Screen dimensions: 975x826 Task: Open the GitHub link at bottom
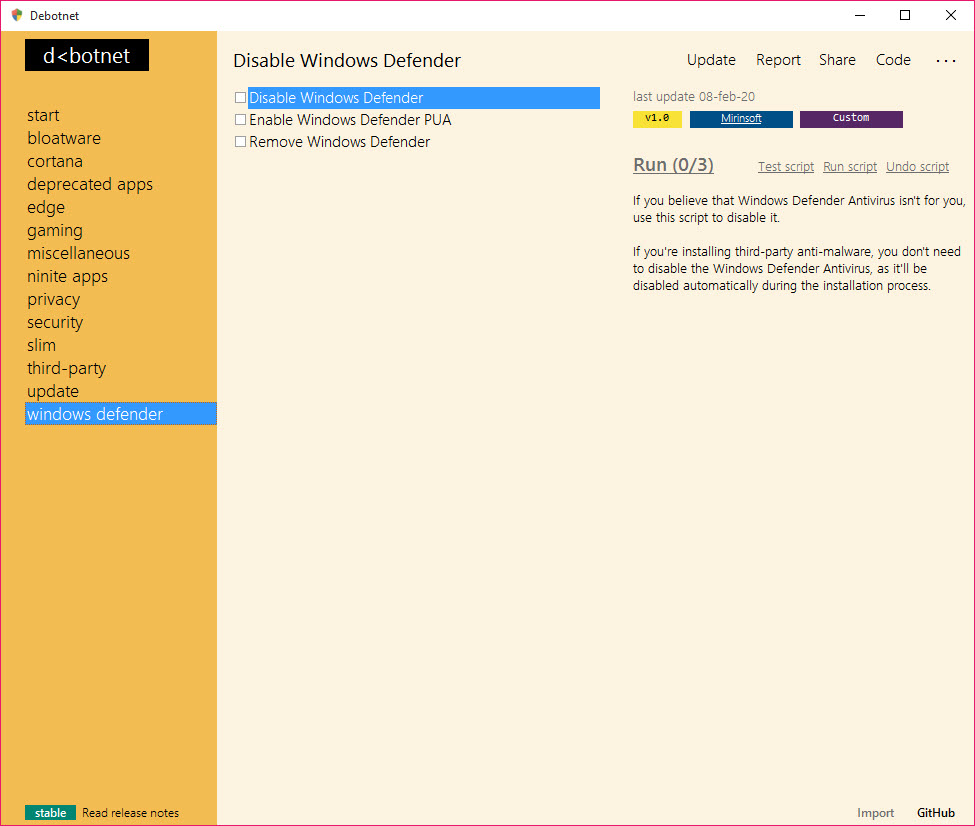(x=935, y=813)
